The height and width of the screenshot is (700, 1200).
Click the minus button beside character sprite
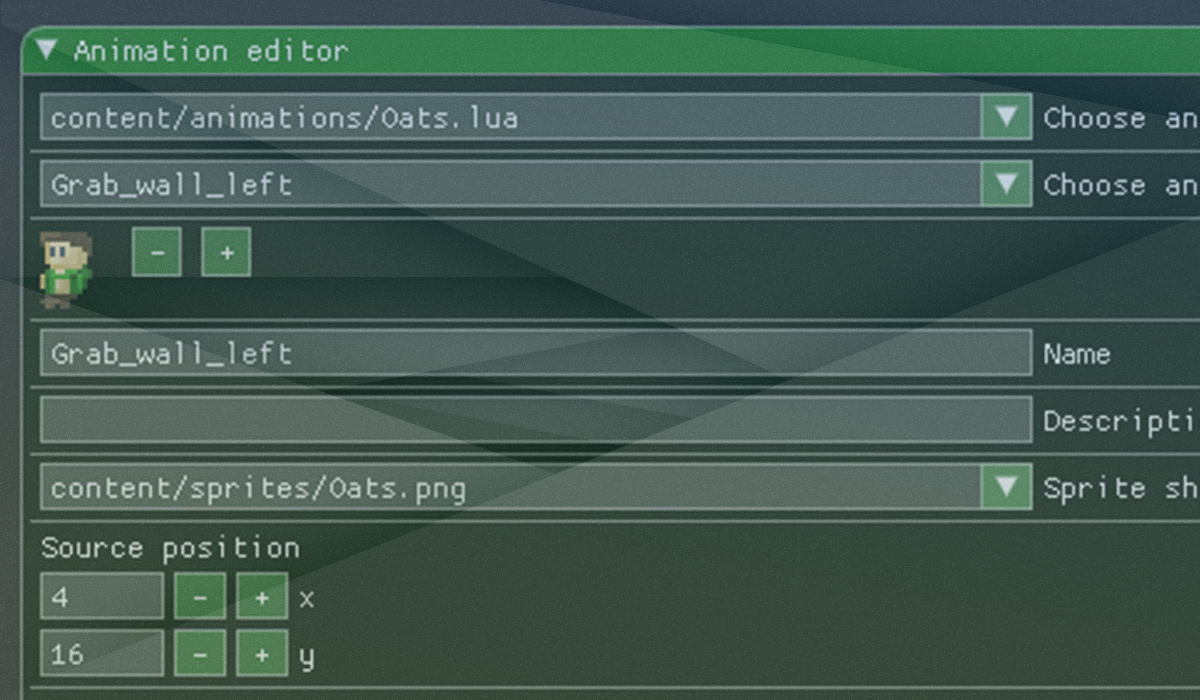[x=157, y=252]
